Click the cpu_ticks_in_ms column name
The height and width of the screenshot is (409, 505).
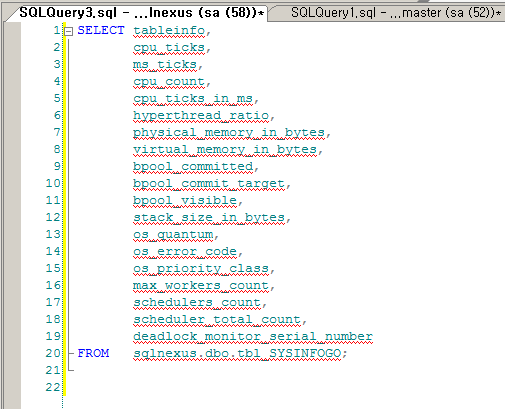coord(193,99)
